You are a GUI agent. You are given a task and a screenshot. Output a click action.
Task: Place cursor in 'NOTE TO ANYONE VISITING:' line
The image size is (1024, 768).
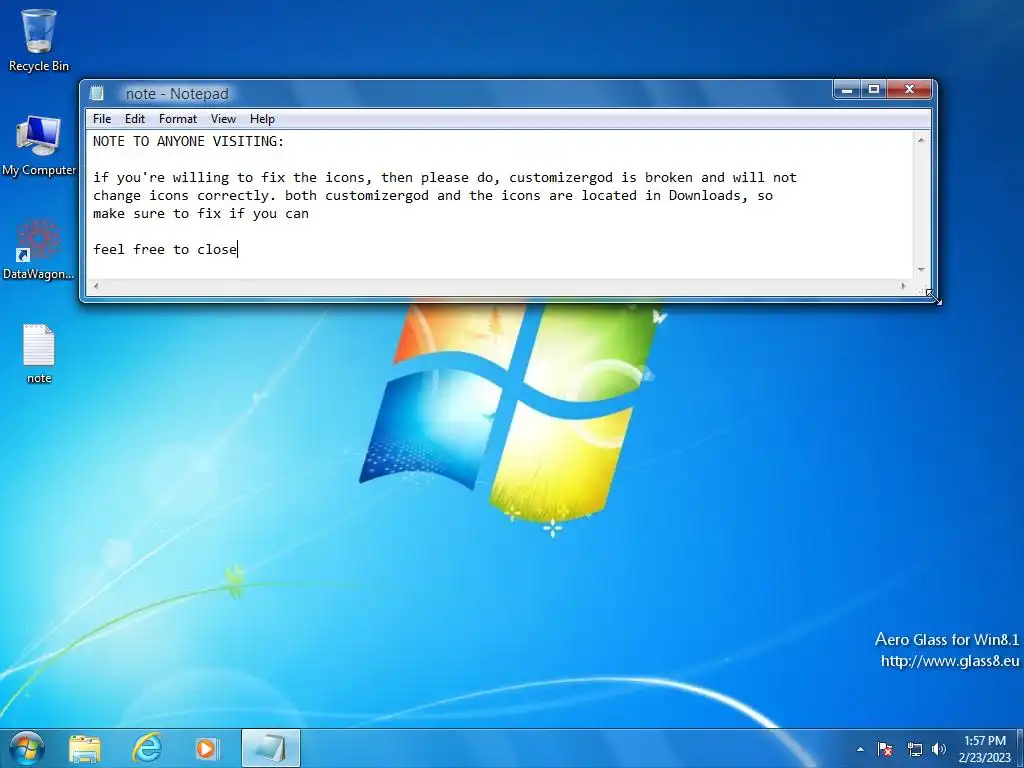click(188, 141)
